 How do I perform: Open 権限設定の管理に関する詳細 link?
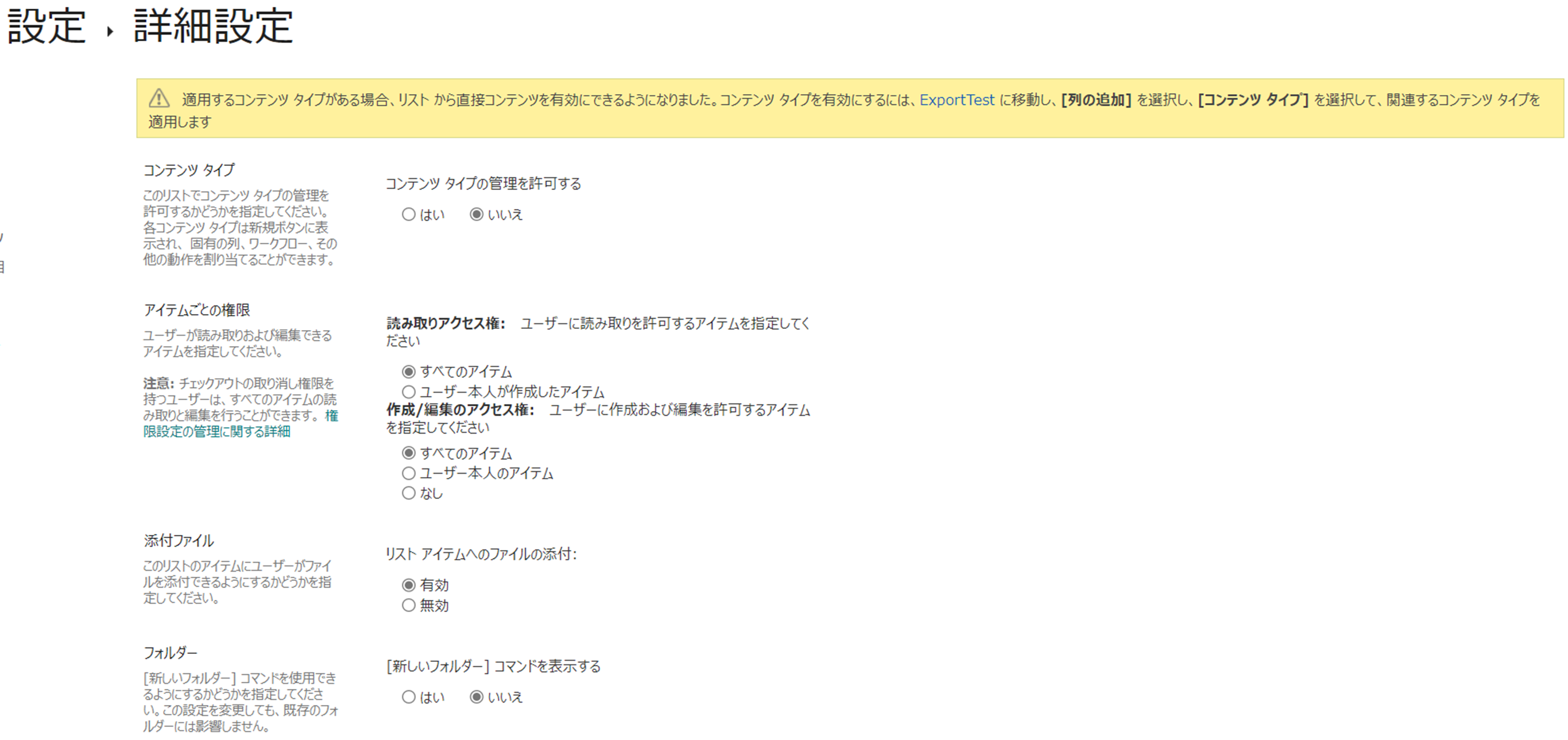(216, 432)
